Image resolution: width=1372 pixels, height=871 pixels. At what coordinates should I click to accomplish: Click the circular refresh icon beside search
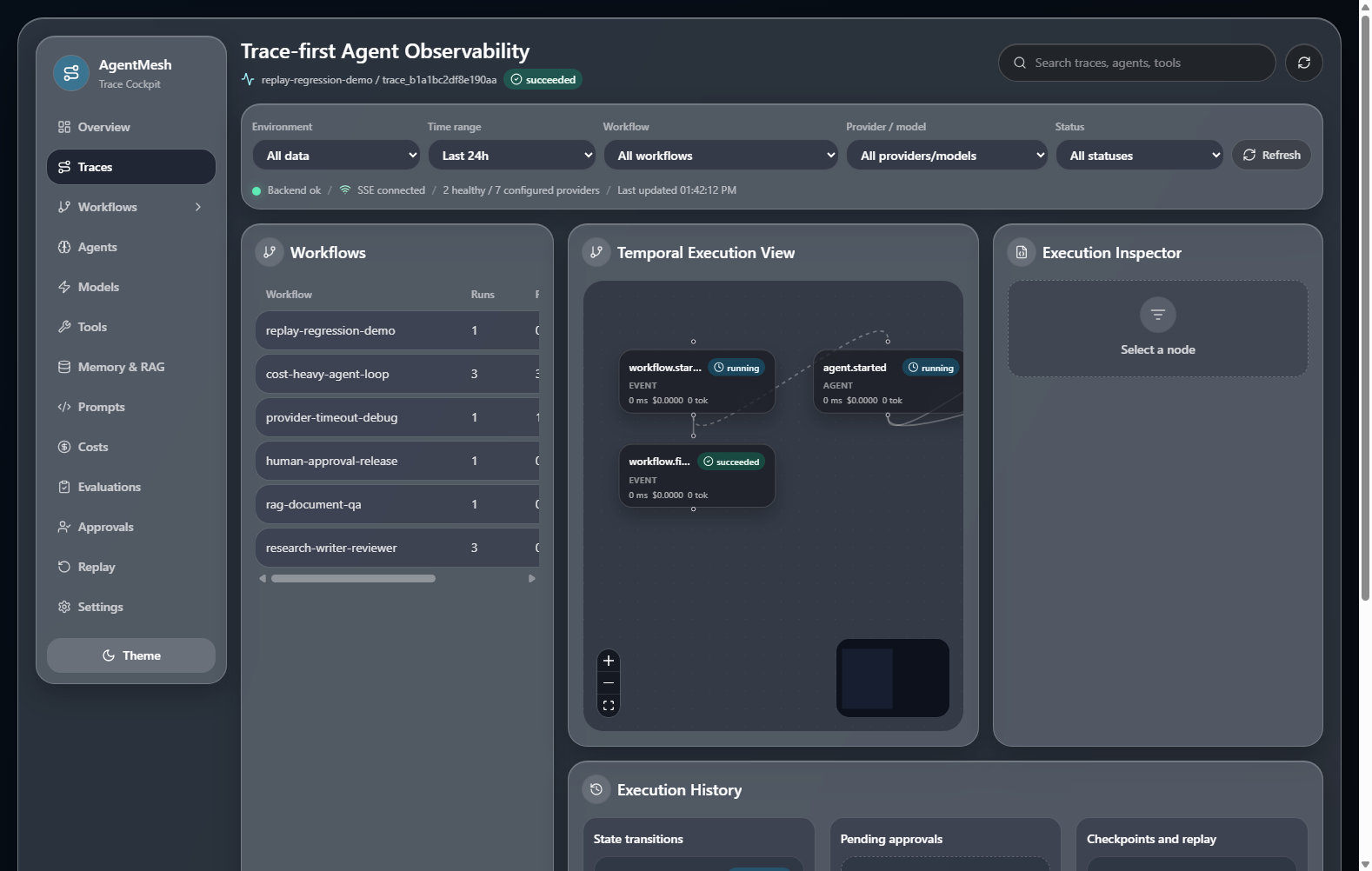point(1304,63)
